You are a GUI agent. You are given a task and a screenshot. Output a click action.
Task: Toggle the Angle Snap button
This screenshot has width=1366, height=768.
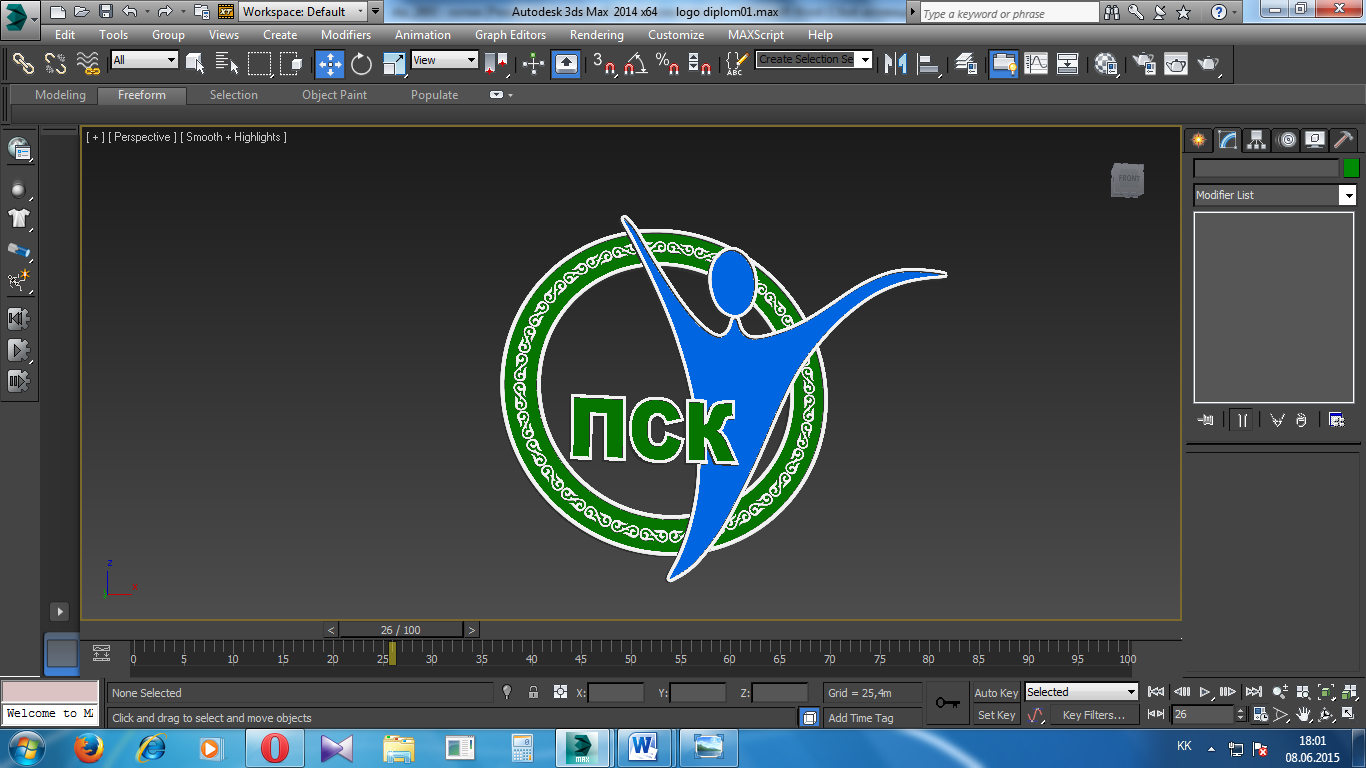[635, 63]
